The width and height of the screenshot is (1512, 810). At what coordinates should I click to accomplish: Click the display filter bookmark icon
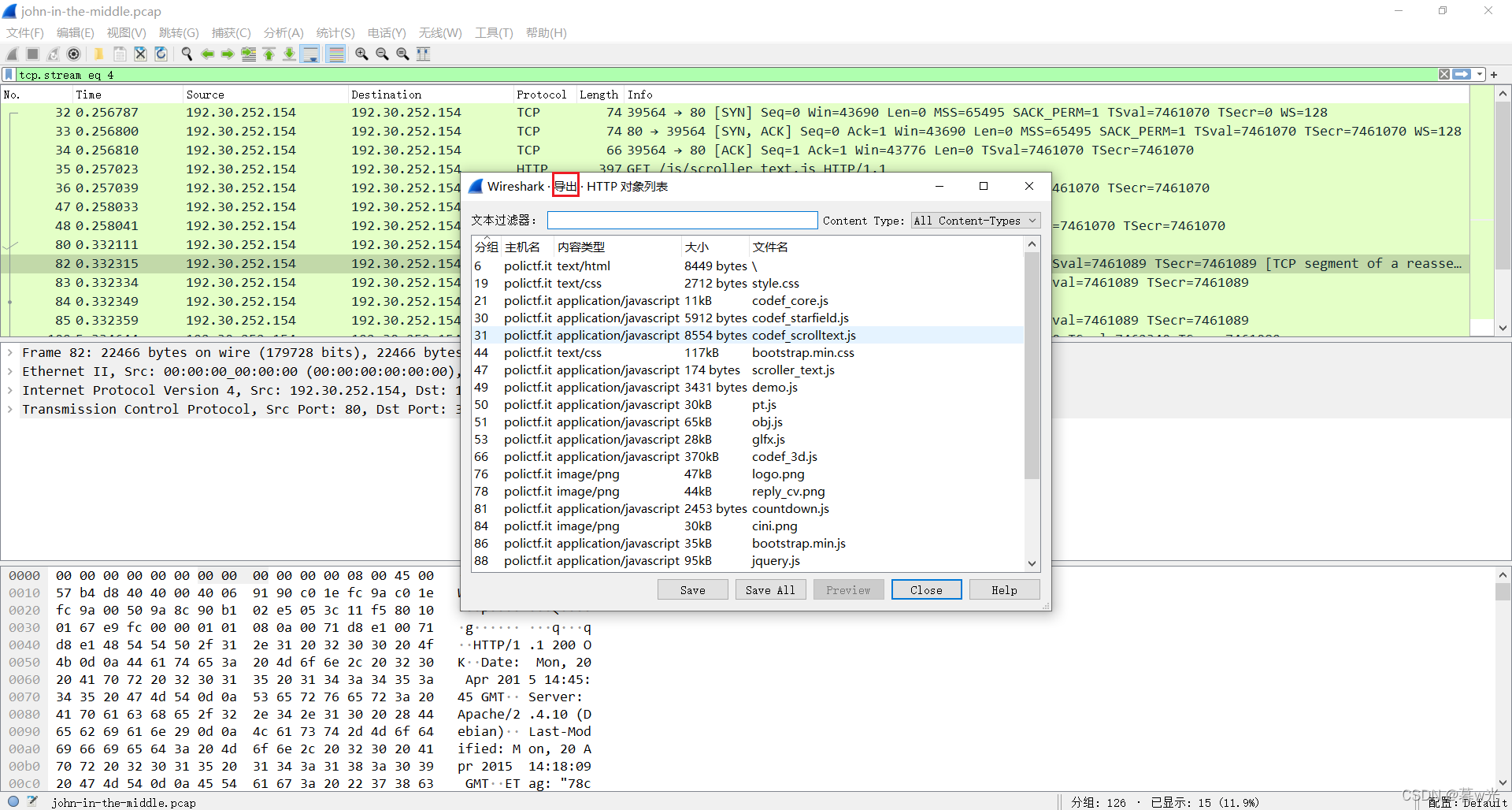point(9,74)
